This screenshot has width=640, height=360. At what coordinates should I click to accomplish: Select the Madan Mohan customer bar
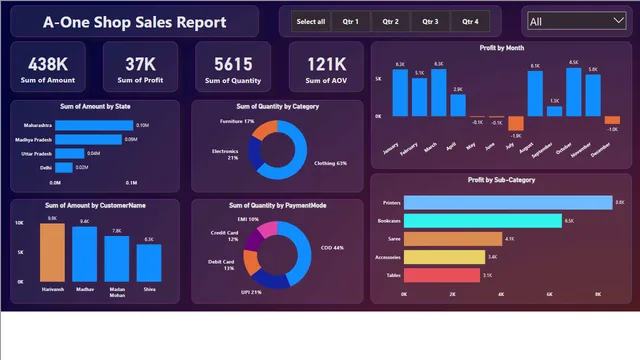tap(117, 259)
